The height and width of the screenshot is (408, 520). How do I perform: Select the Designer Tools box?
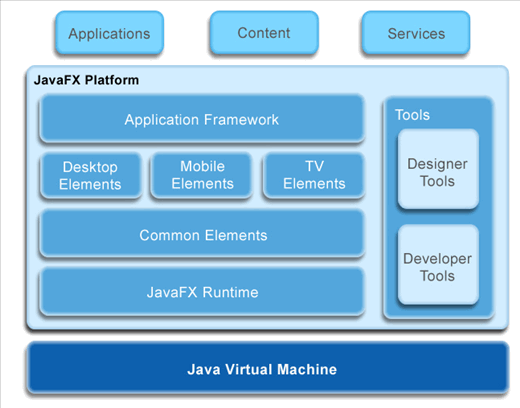pos(438,169)
